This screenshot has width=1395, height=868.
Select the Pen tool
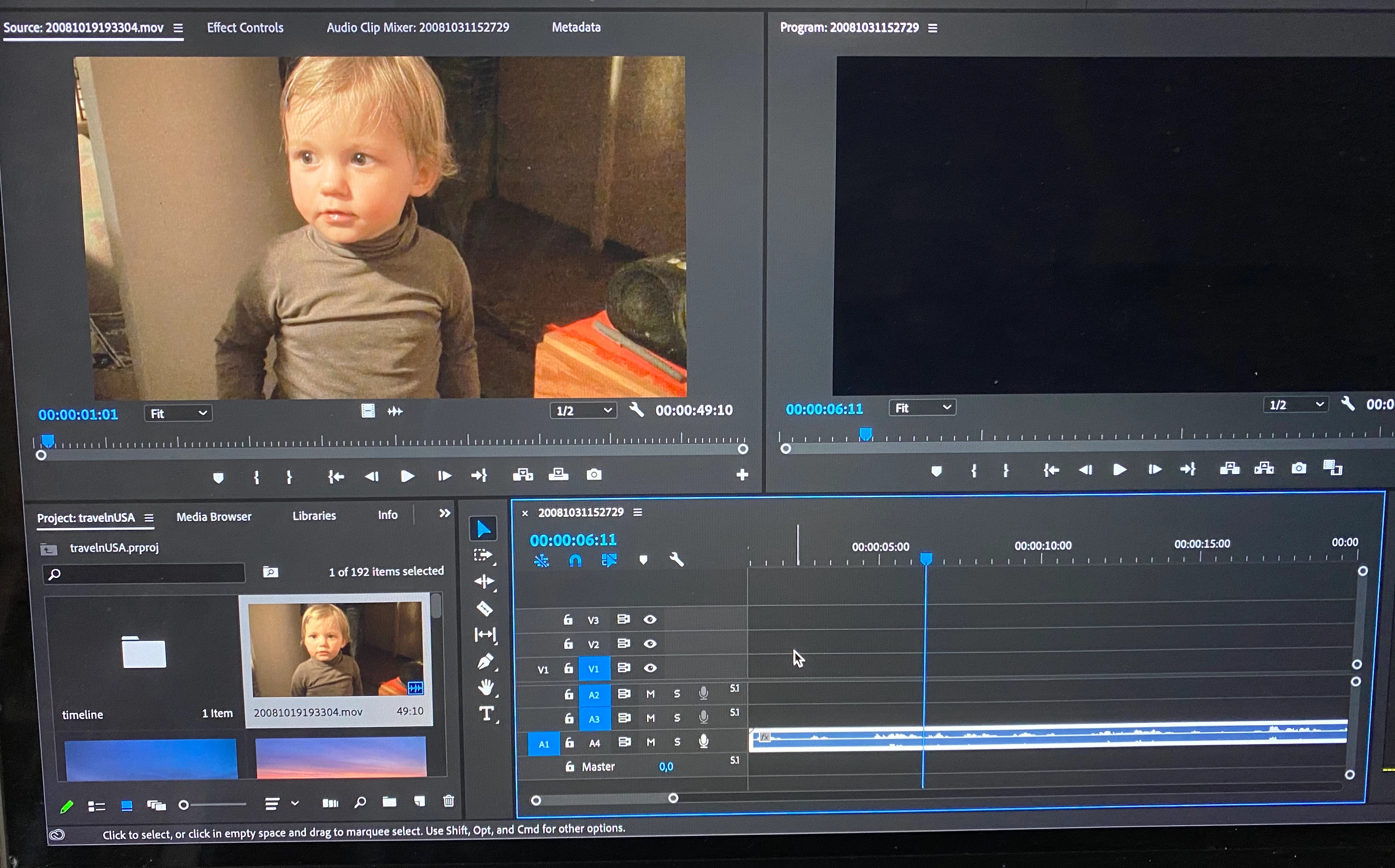pos(485,661)
